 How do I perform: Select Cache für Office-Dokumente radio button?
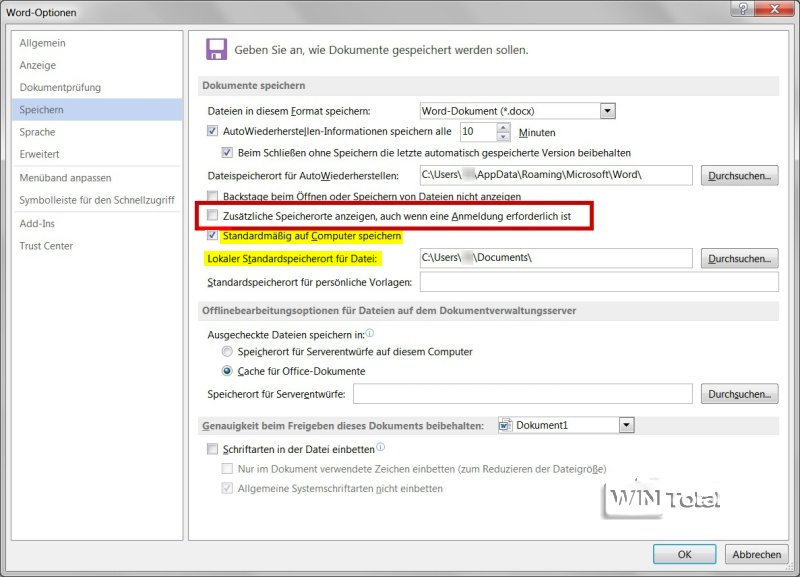tap(227, 371)
